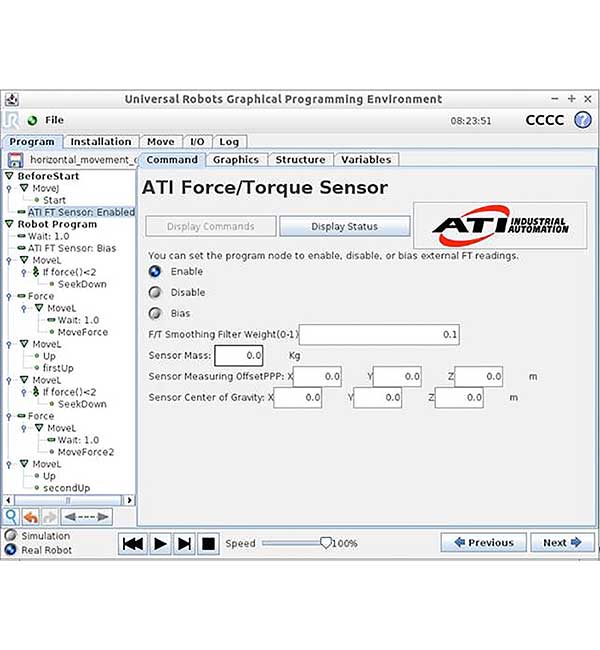Open the File menu
Image resolution: width=600 pixels, height=650 pixels.
pyautogui.click(x=54, y=120)
